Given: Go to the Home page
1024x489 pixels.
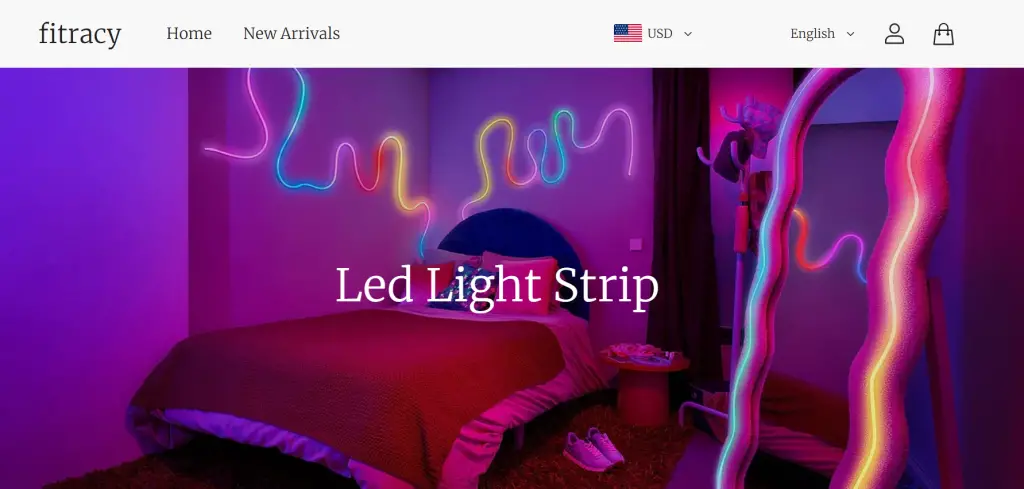Looking at the screenshot, I should 189,33.
